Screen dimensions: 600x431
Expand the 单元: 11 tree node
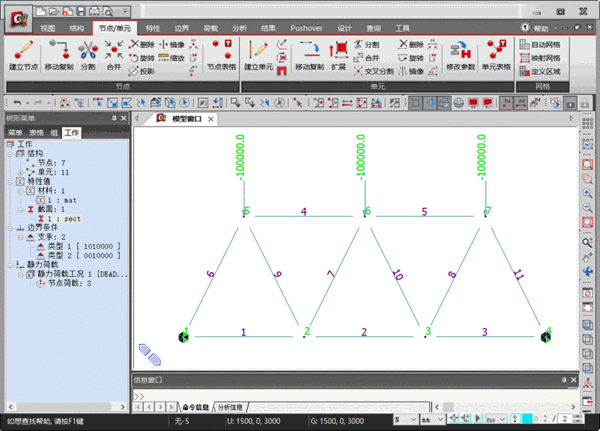point(20,173)
